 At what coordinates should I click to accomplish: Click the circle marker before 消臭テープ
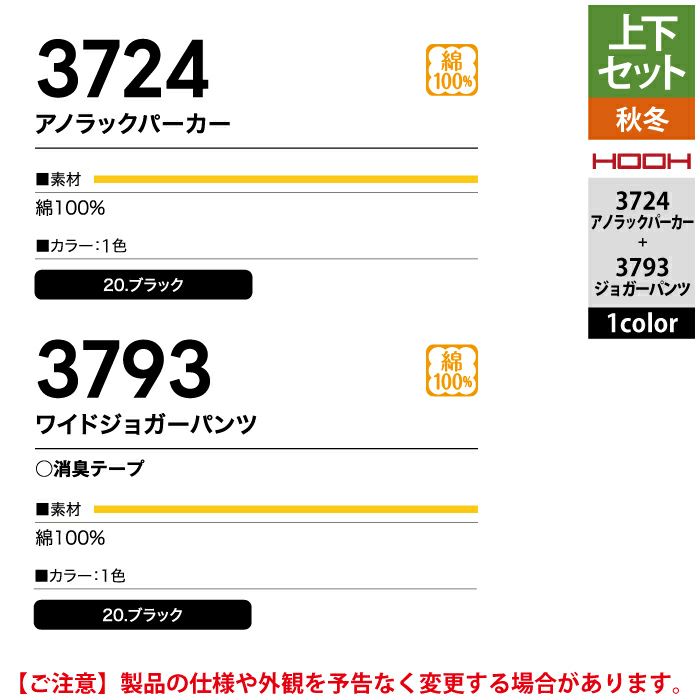click(x=43, y=468)
